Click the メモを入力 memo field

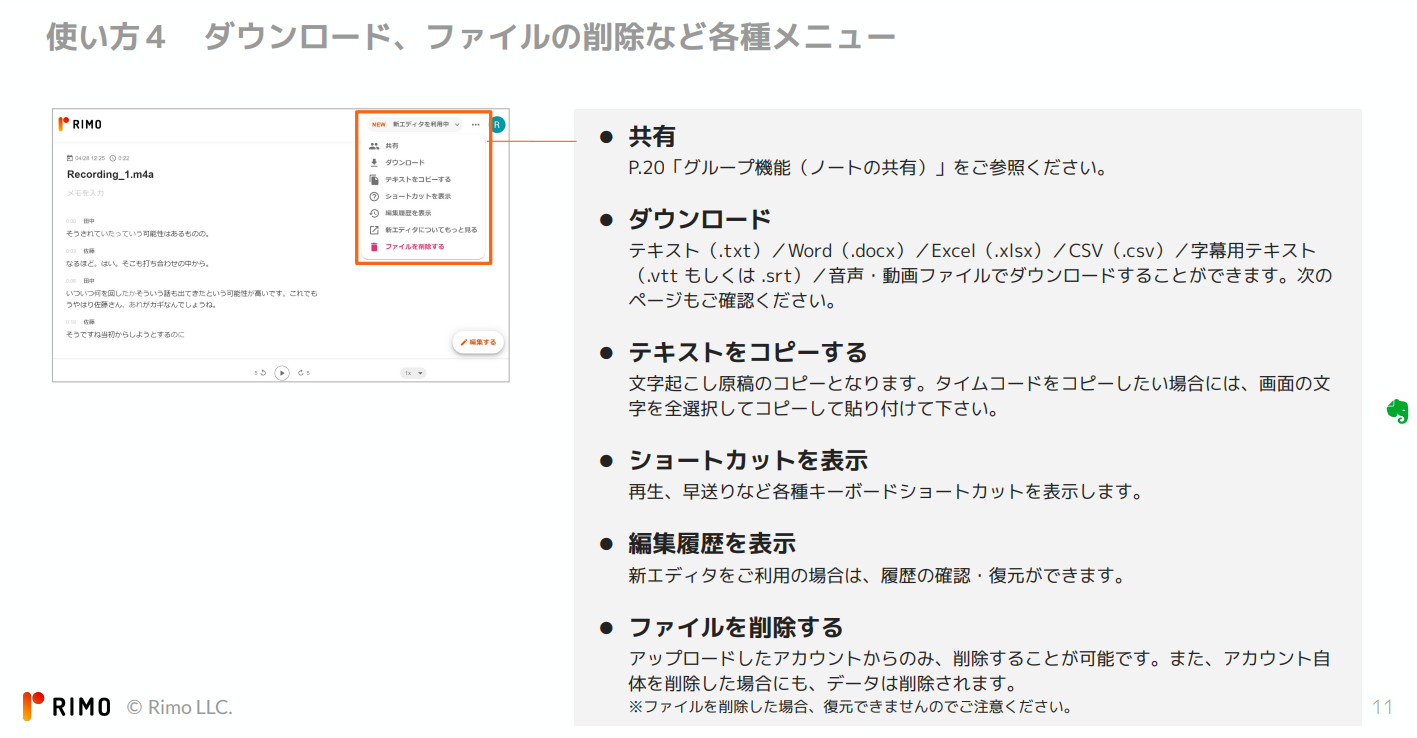pyautogui.click(x=86, y=192)
